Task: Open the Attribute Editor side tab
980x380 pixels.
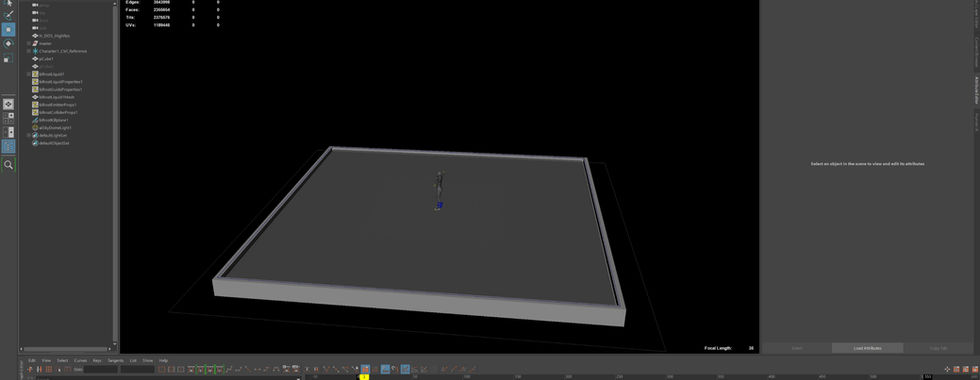Action: coord(976,91)
